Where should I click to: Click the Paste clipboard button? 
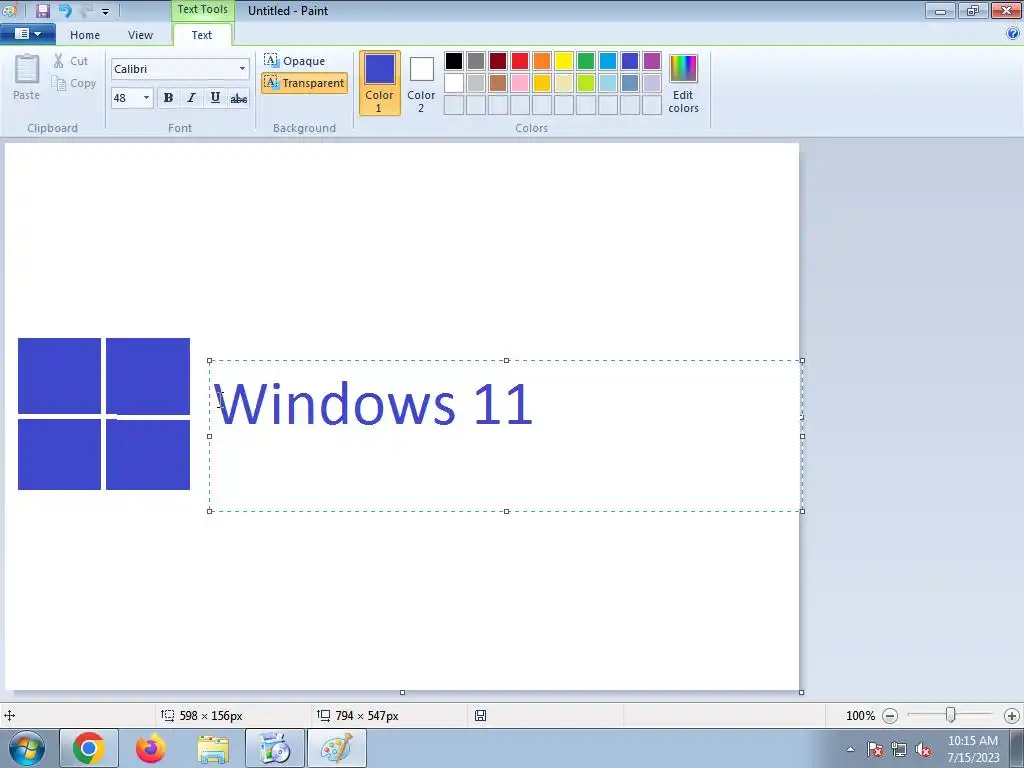(27, 78)
